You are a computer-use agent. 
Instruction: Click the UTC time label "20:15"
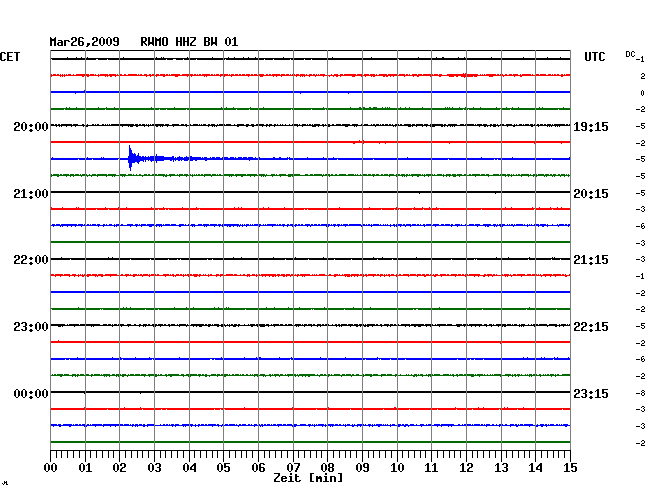click(591, 194)
